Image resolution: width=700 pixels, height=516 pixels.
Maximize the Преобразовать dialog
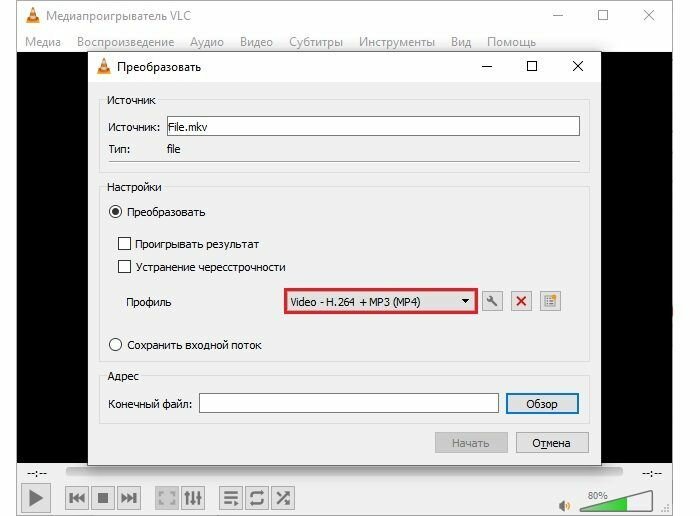tap(532, 67)
